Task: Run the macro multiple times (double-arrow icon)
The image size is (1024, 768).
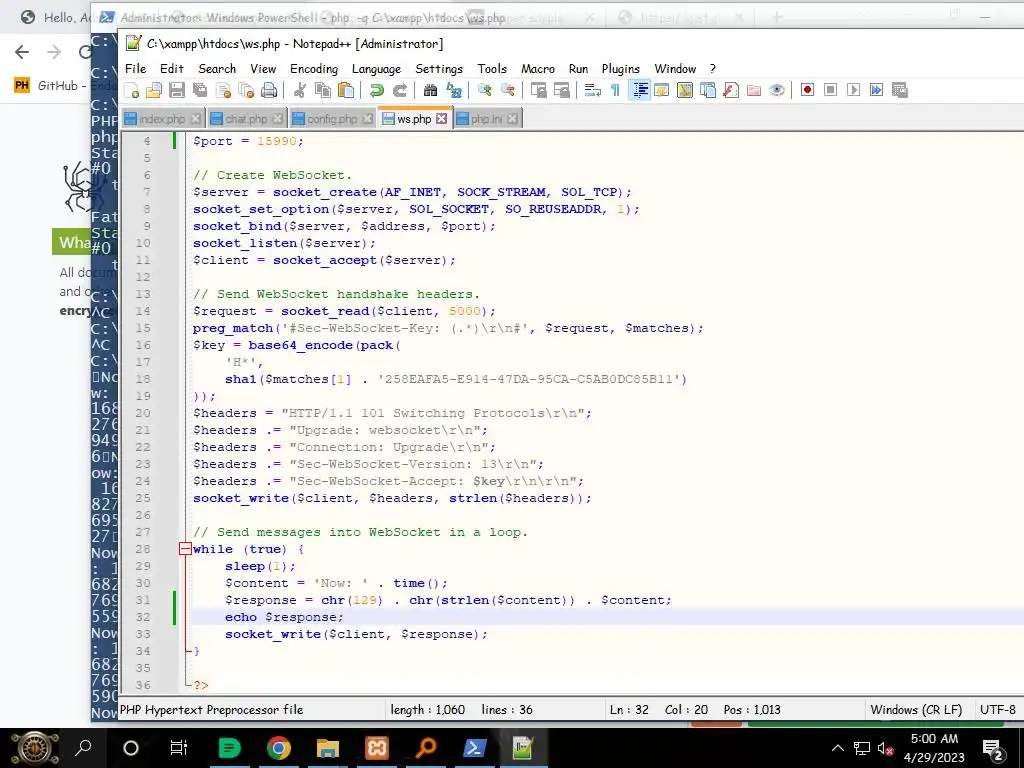Action: (x=876, y=90)
